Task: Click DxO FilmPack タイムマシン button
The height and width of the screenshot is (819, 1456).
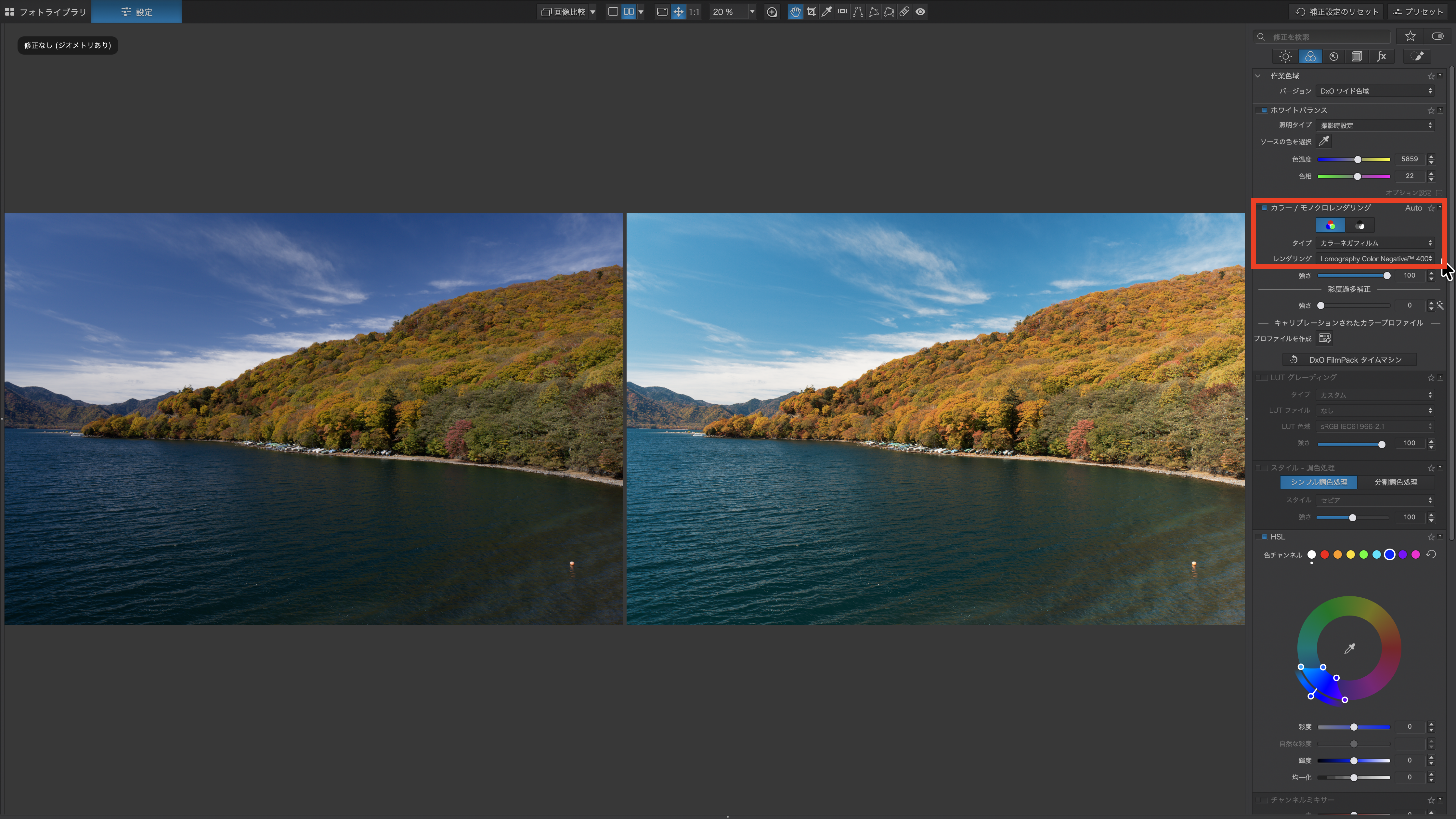Action: (x=1349, y=360)
